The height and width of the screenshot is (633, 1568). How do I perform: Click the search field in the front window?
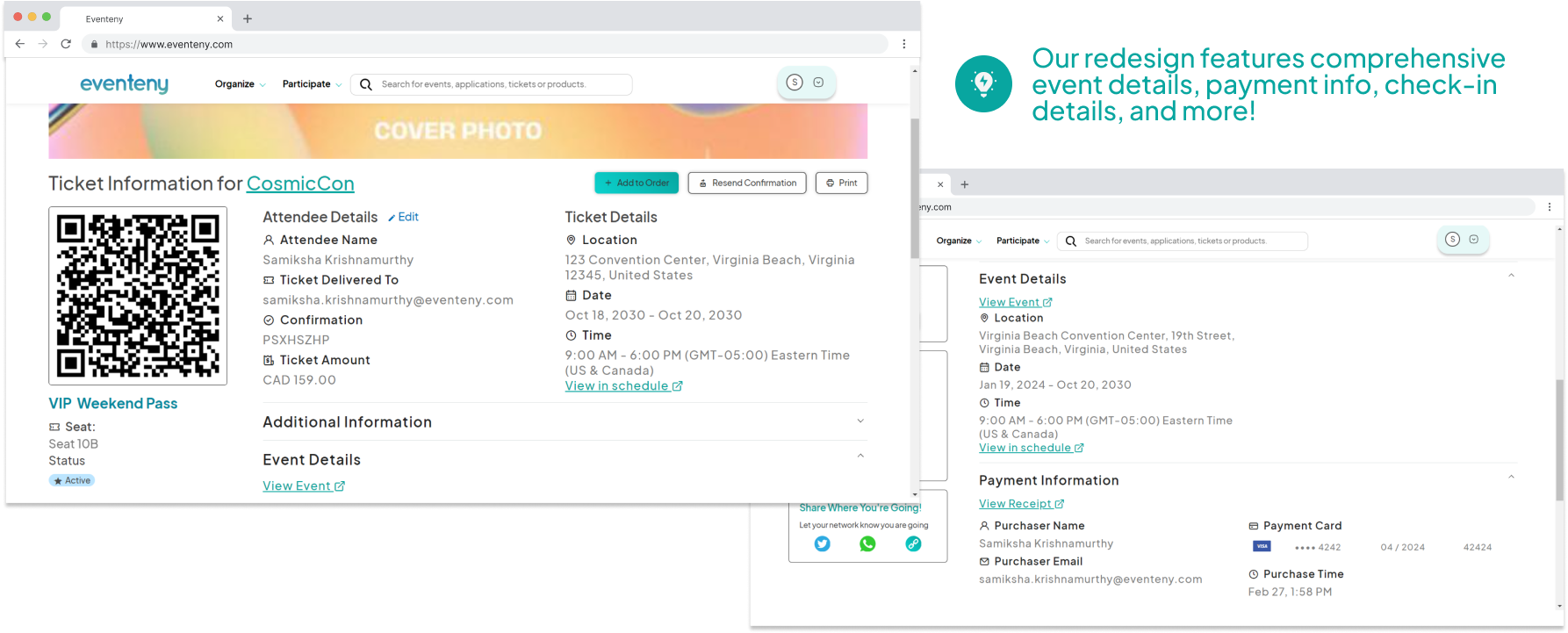(492, 84)
